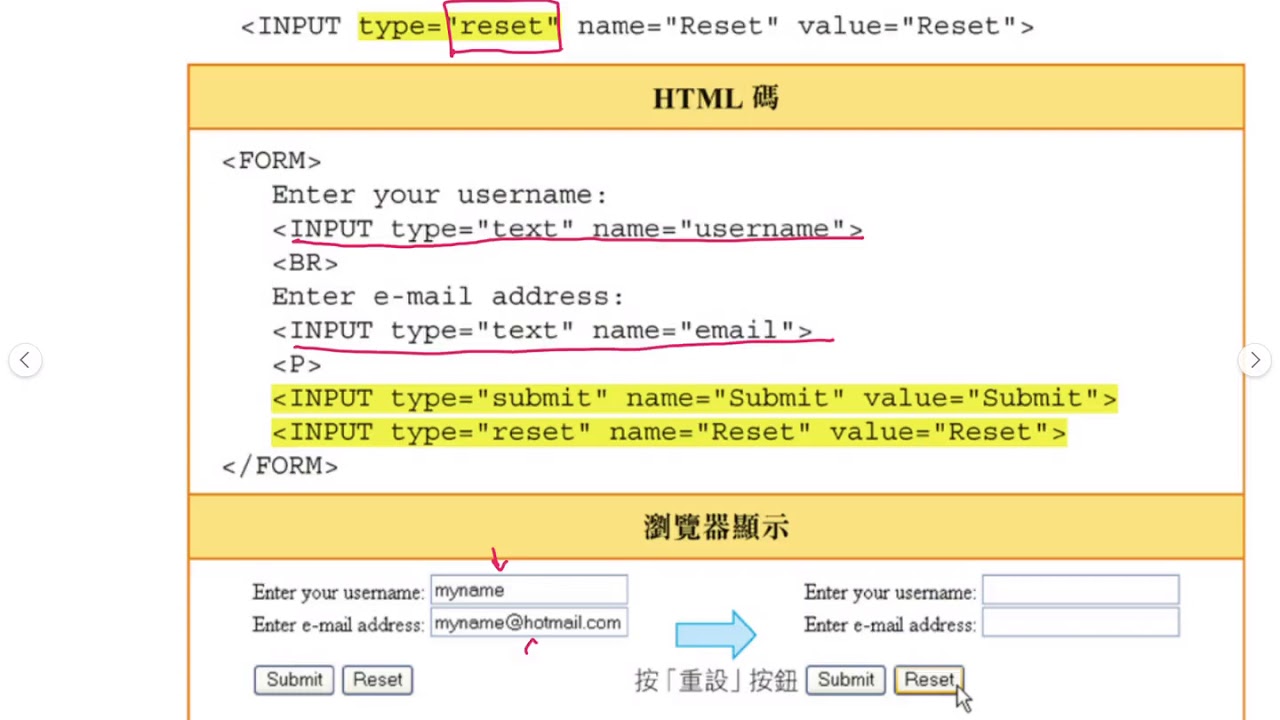Click the Reset button under the mouse cursor
Image resolution: width=1280 pixels, height=720 pixels.
pos(928,680)
